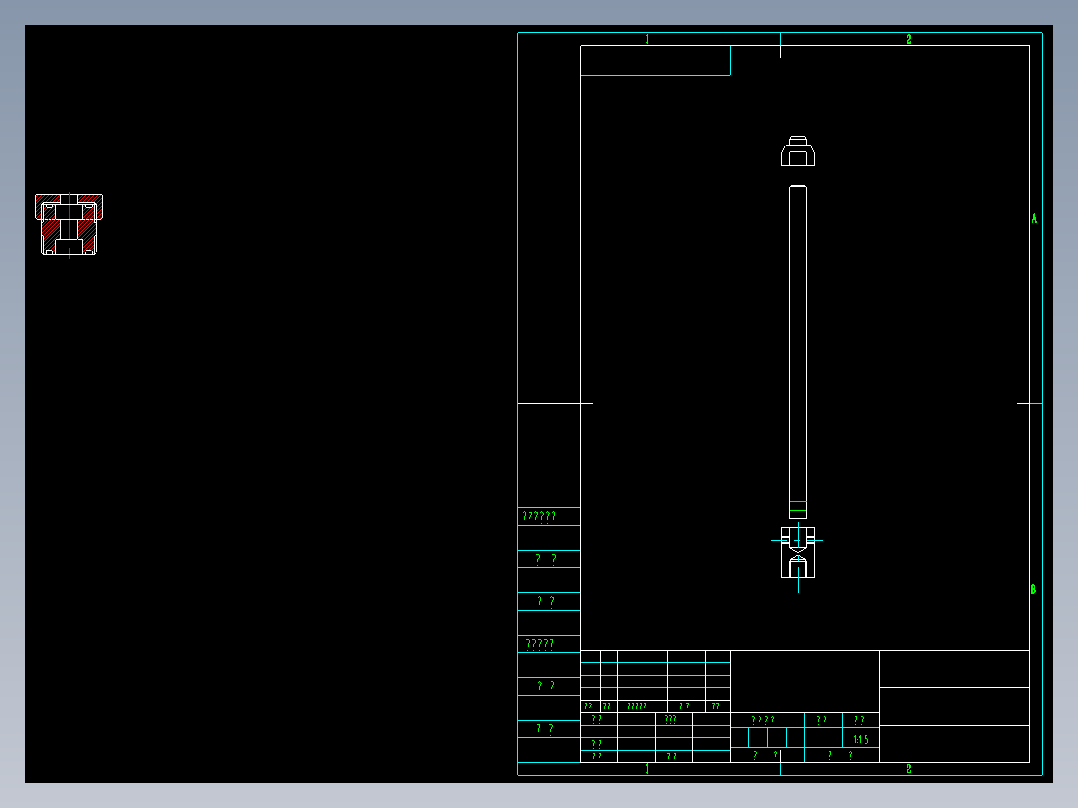Click the six-question-mark label in the side strip
Screen dimensions: 1078x808
(x=539, y=516)
